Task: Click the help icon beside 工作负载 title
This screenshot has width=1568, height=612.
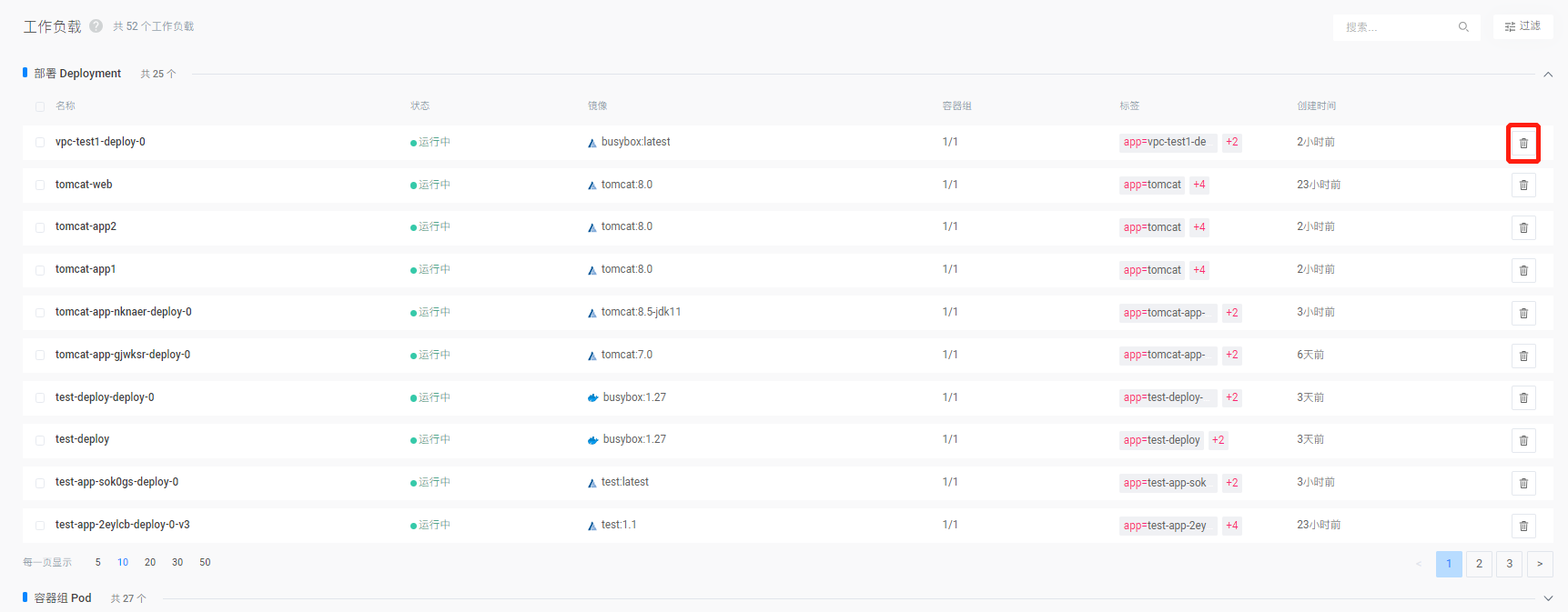Action: (96, 26)
